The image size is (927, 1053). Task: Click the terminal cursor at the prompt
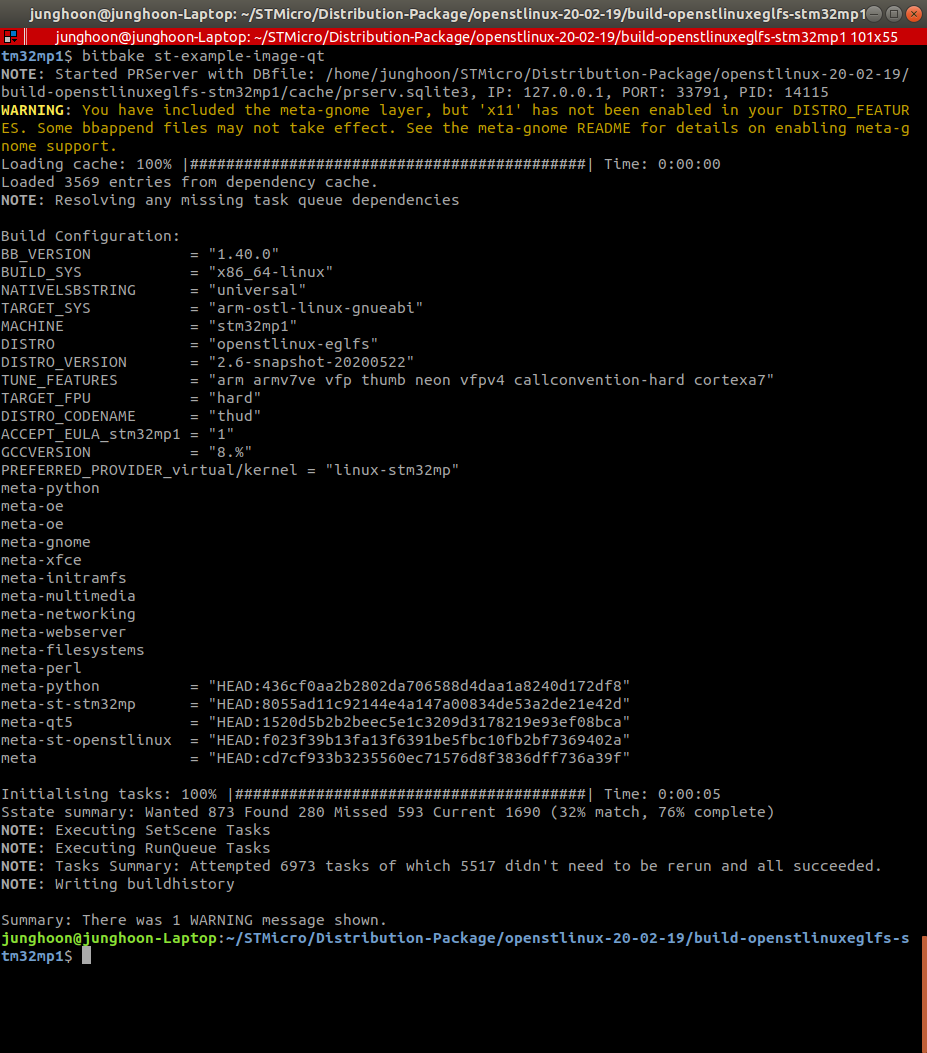pos(86,956)
